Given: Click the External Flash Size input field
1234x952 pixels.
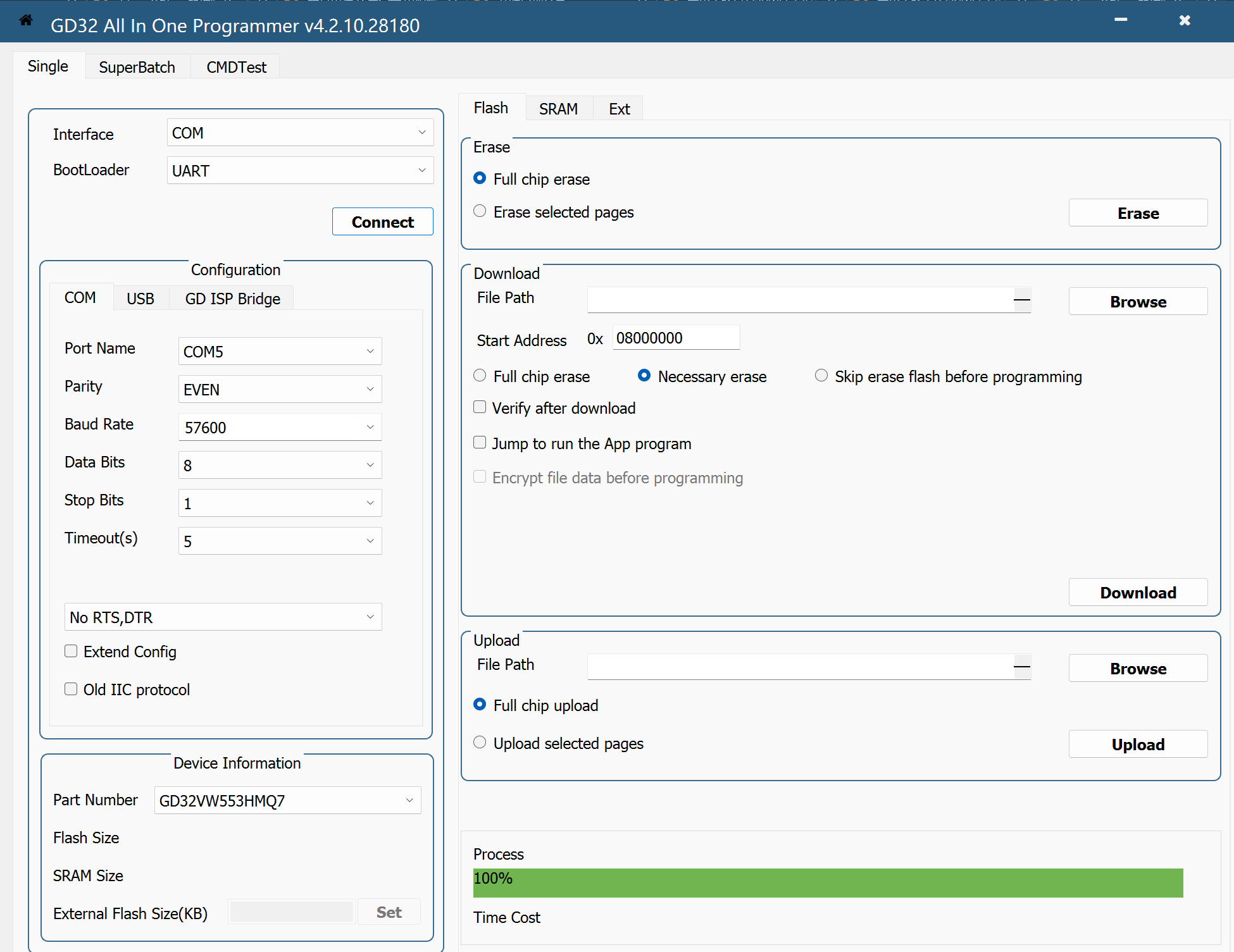Looking at the screenshot, I should [291, 912].
